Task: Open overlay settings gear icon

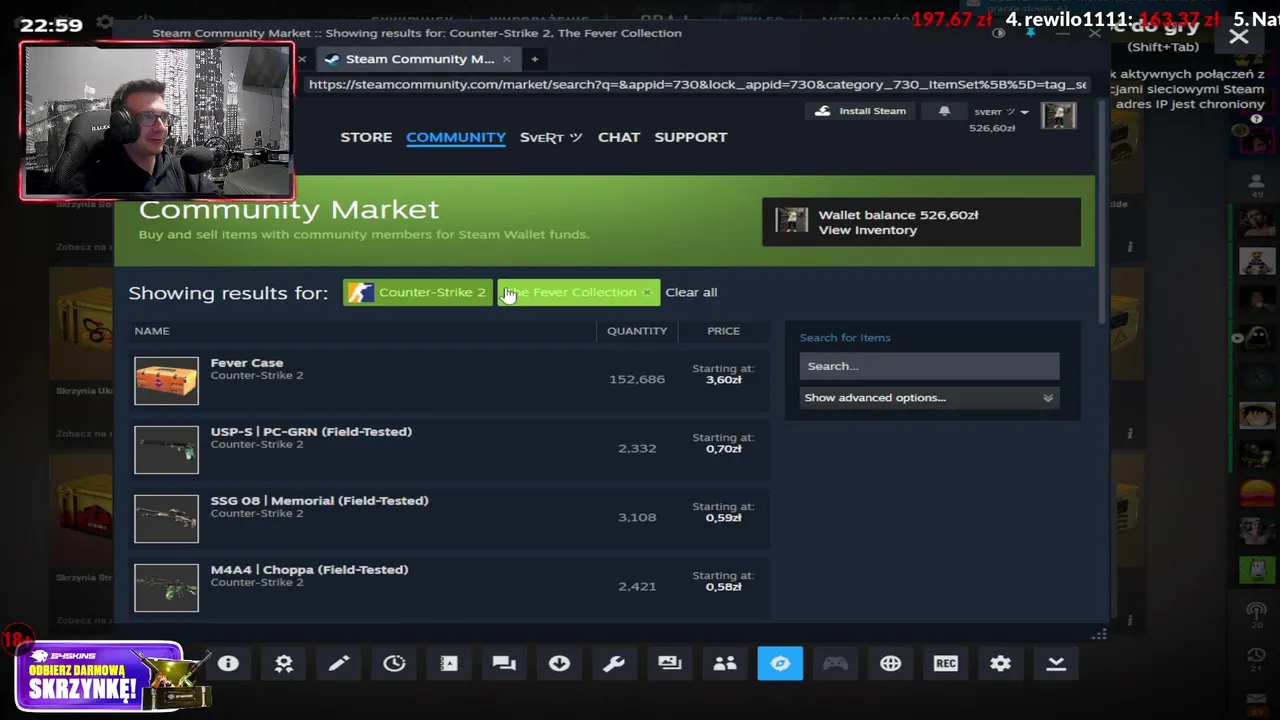Action: point(1000,664)
